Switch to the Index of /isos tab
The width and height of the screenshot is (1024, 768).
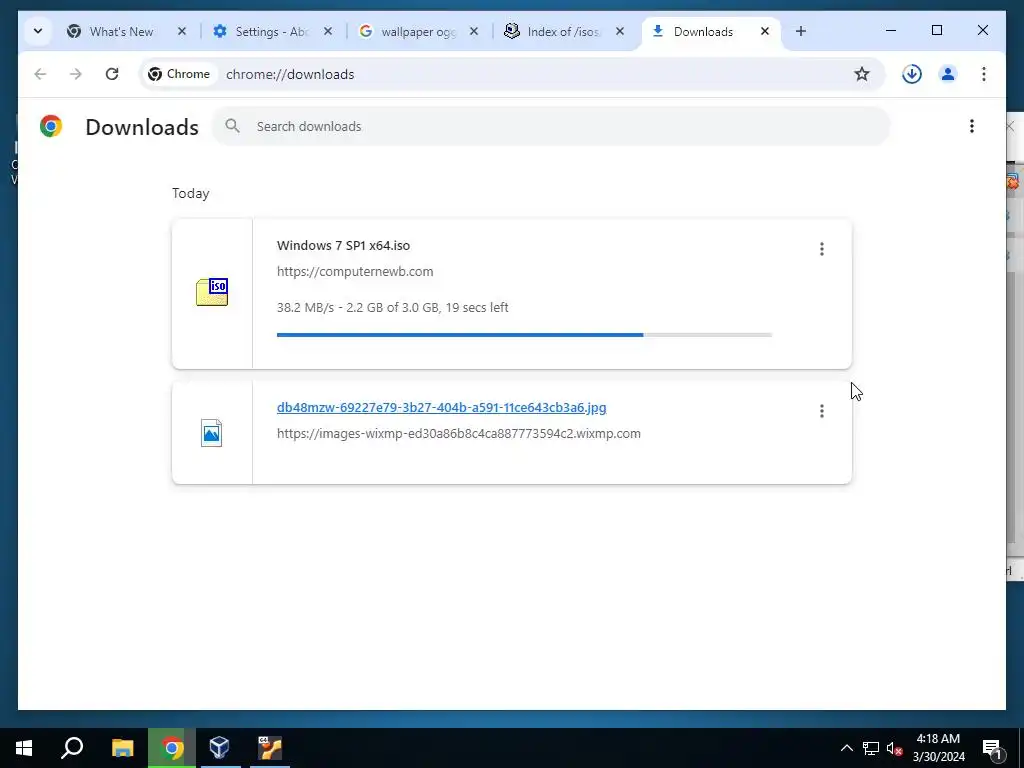(x=565, y=31)
